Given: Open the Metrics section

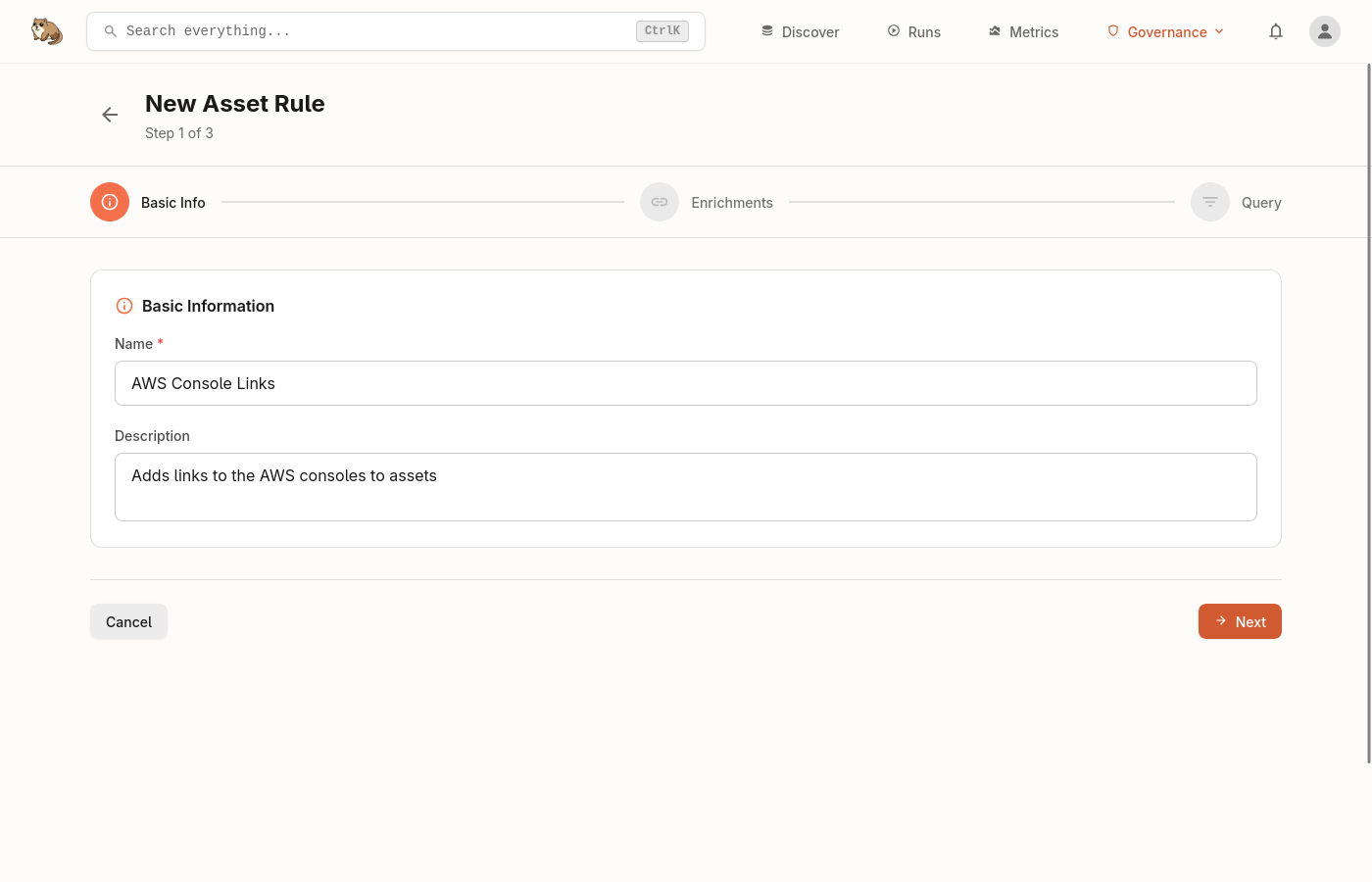Looking at the screenshot, I should coord(1023,31).
